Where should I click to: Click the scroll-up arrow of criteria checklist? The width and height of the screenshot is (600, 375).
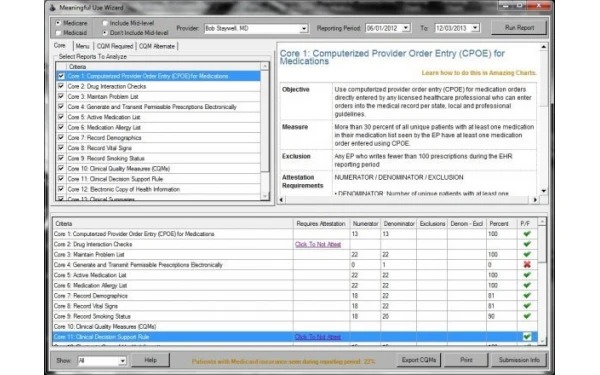tap(265, 67)
